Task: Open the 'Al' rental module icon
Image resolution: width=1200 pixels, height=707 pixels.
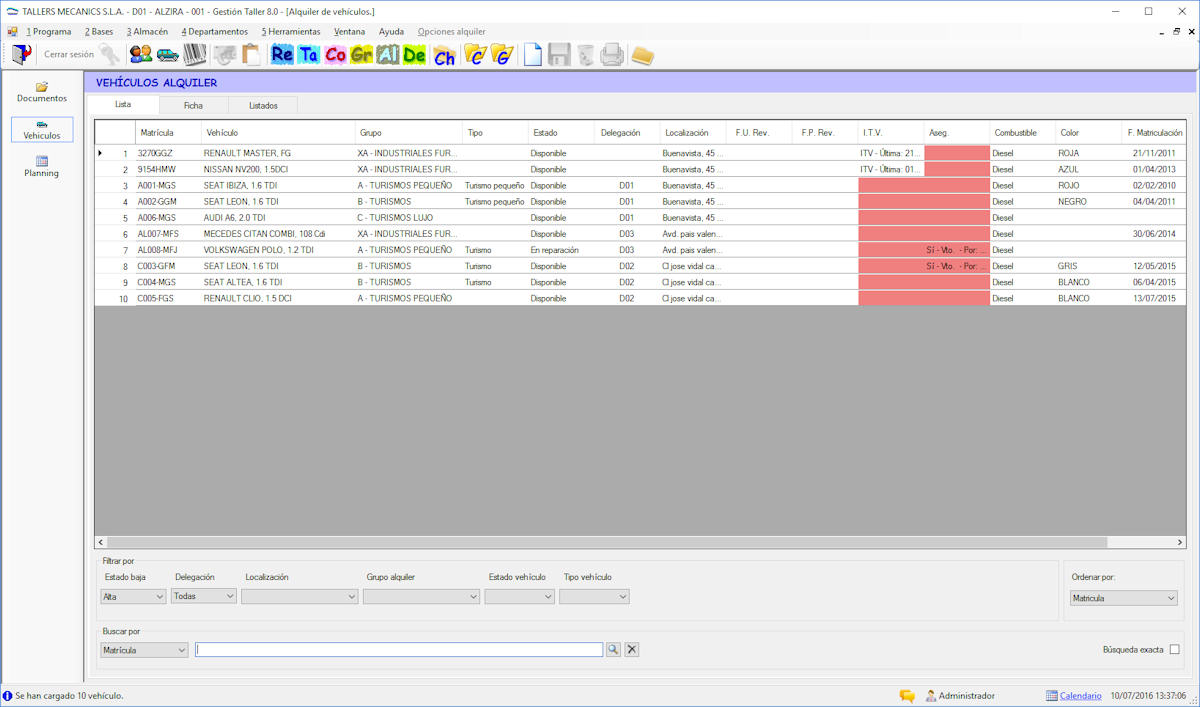Action: tap(387, 55)
